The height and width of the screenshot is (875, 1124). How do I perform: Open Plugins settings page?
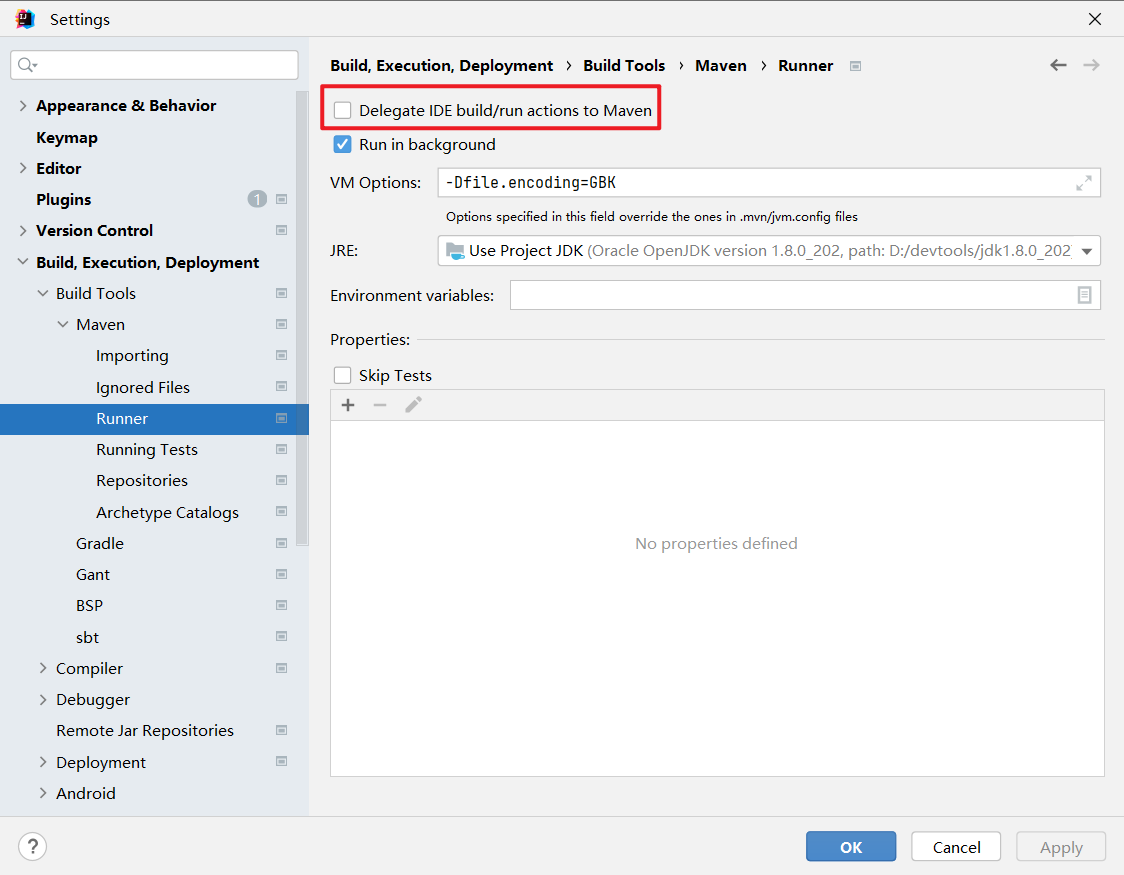pyautogui.click(x=64, y=200)
